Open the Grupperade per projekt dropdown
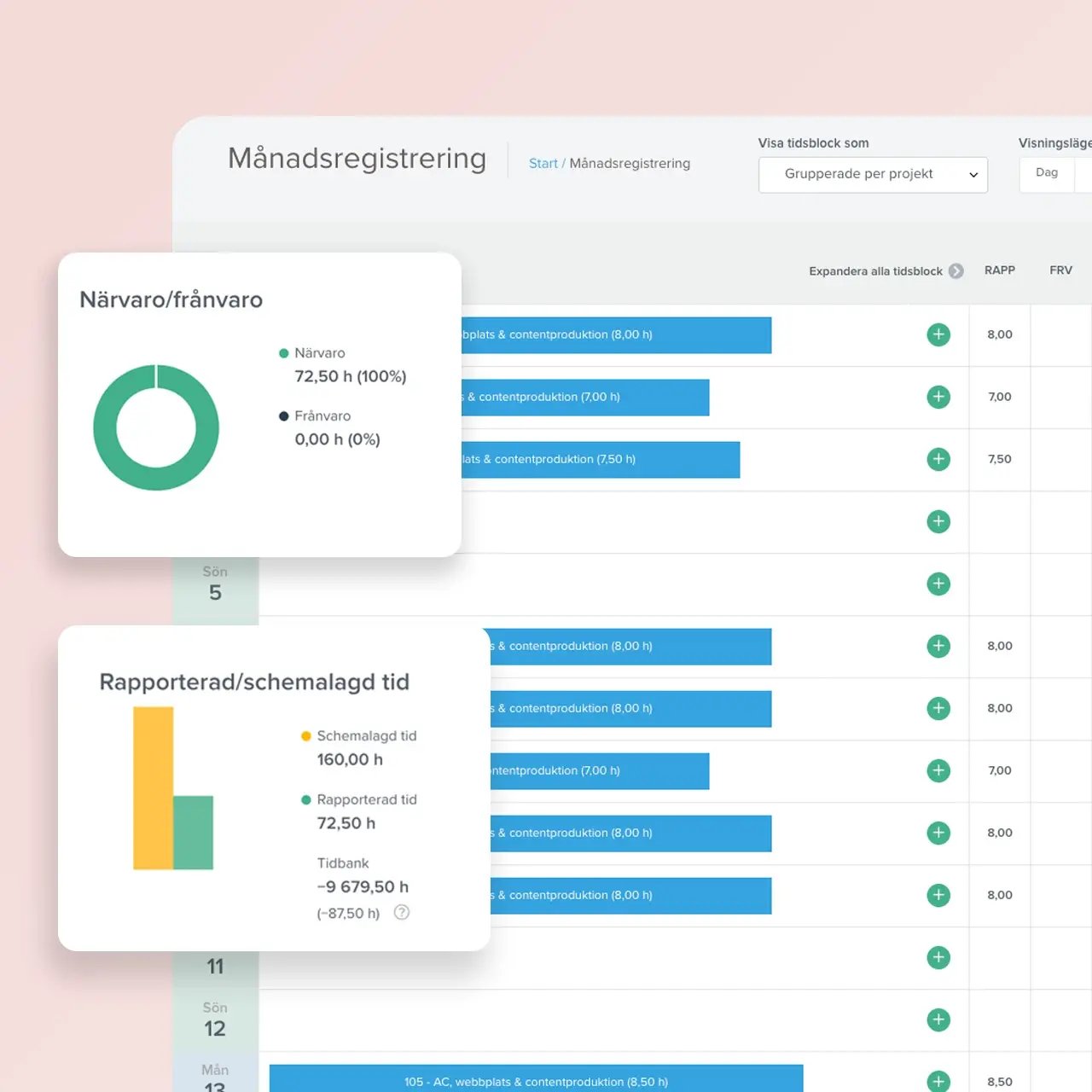1092x1092 pixels. 873,174
